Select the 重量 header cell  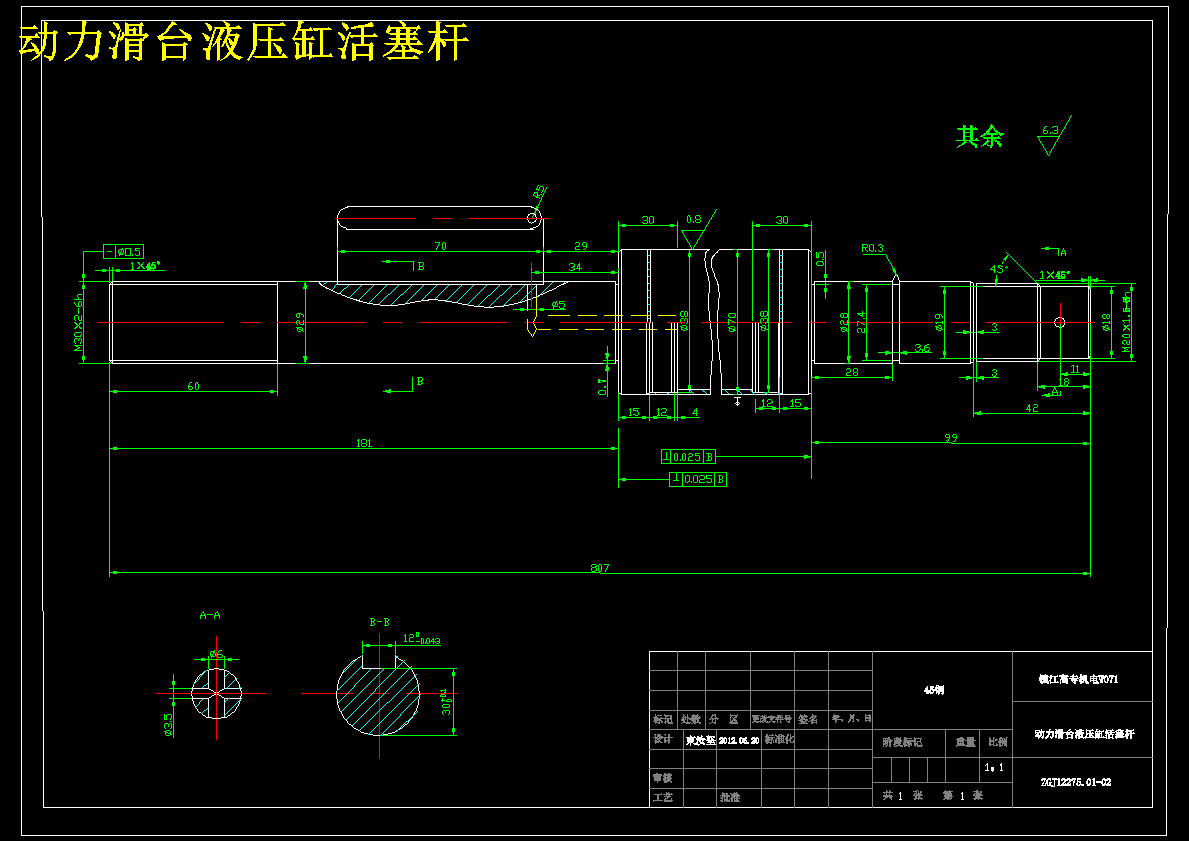tap(965, 742)
